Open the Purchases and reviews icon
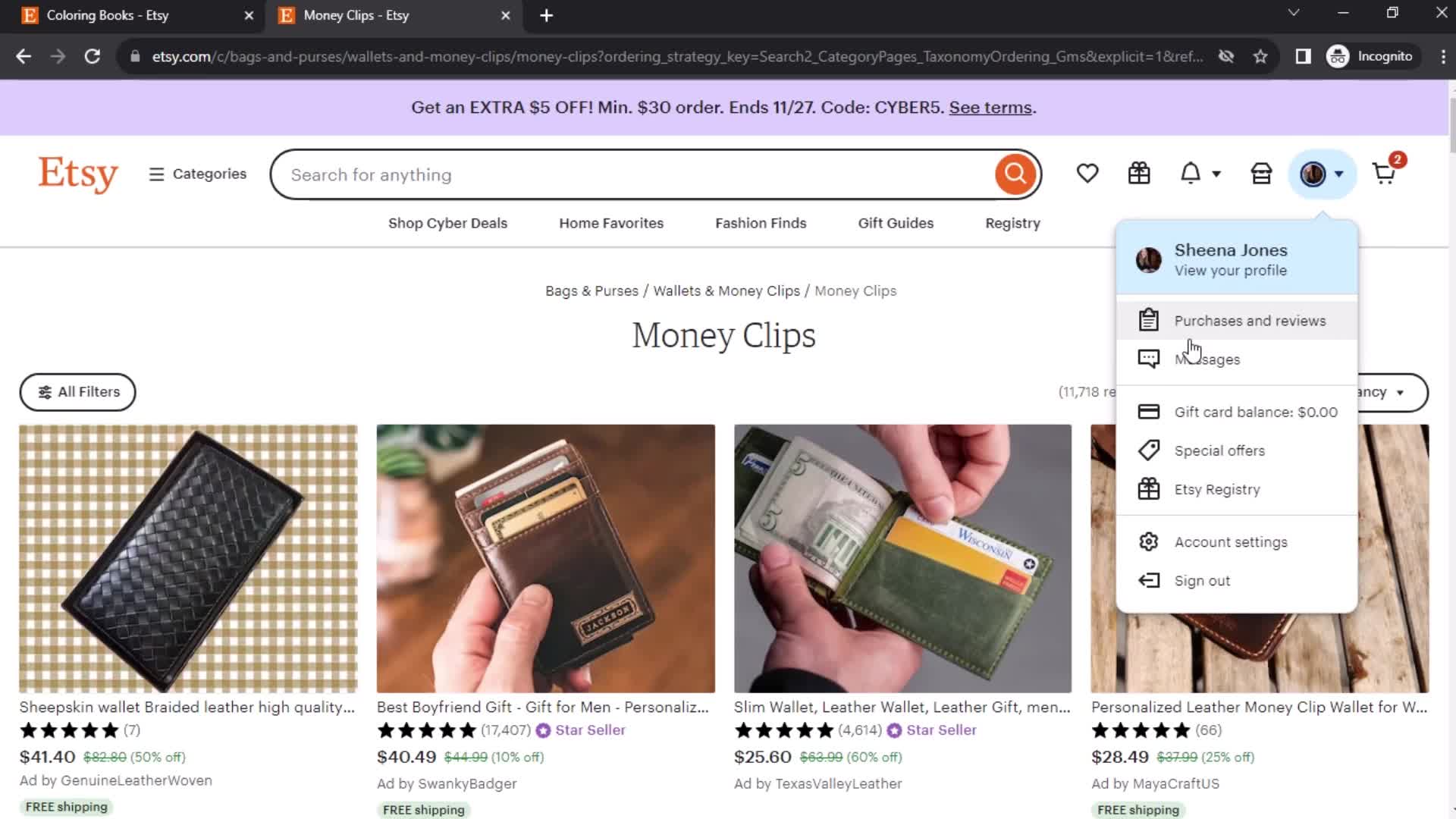Image resolution: width=1456 pixels, height=819 pixels. 1149,320
